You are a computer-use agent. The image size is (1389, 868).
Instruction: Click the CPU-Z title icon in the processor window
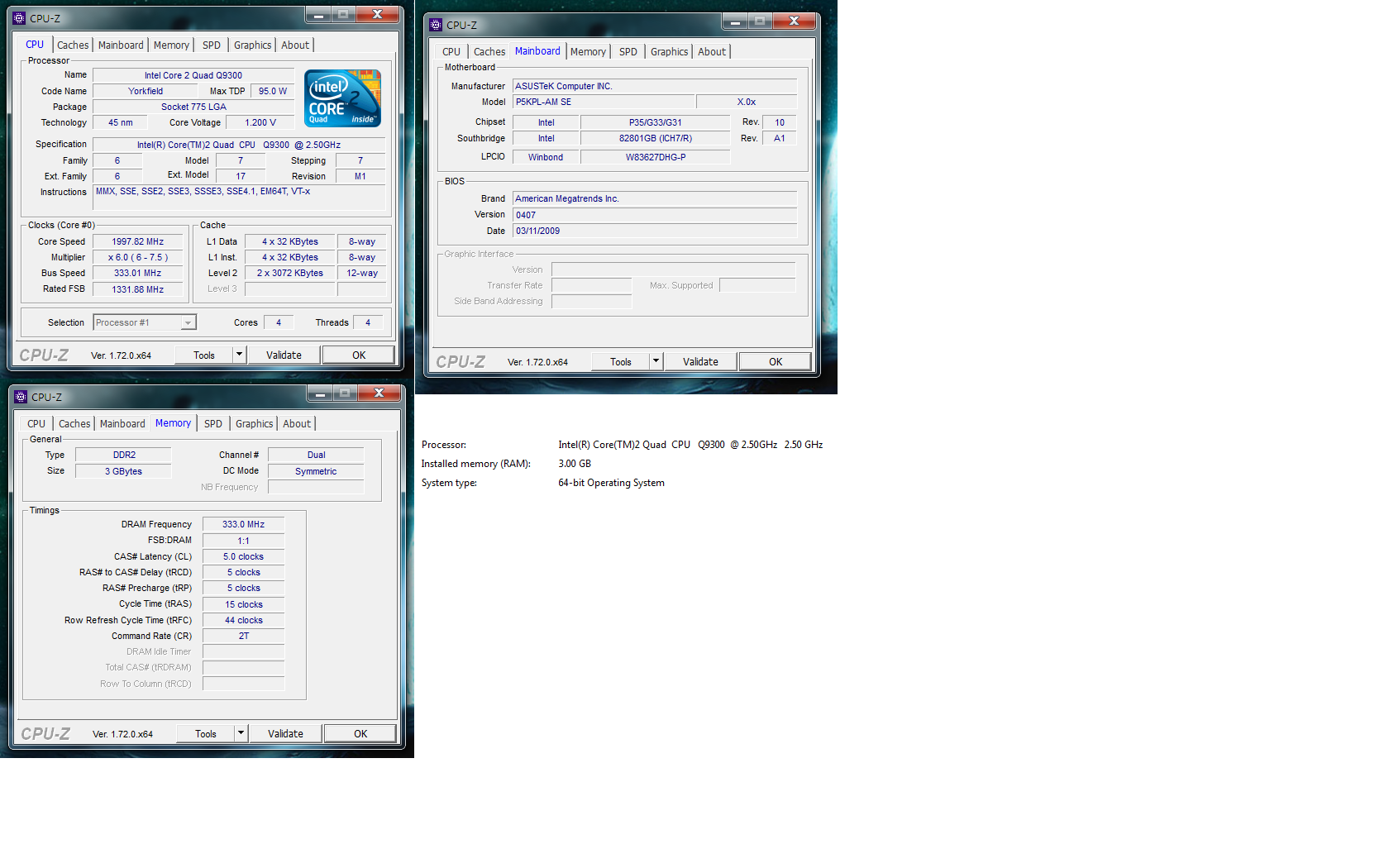point(19,18)
